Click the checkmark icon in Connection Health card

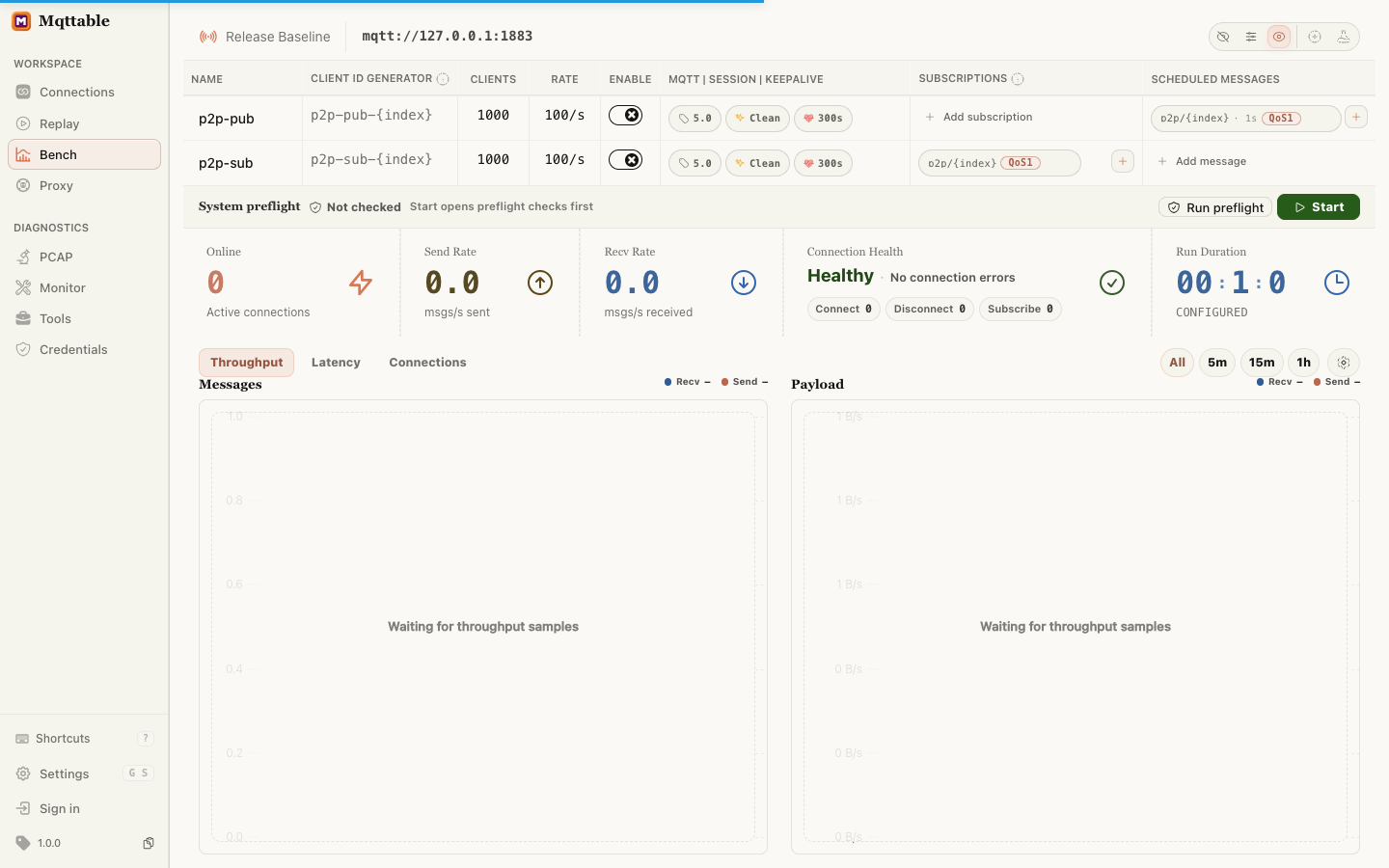(x=1112, y=283)
